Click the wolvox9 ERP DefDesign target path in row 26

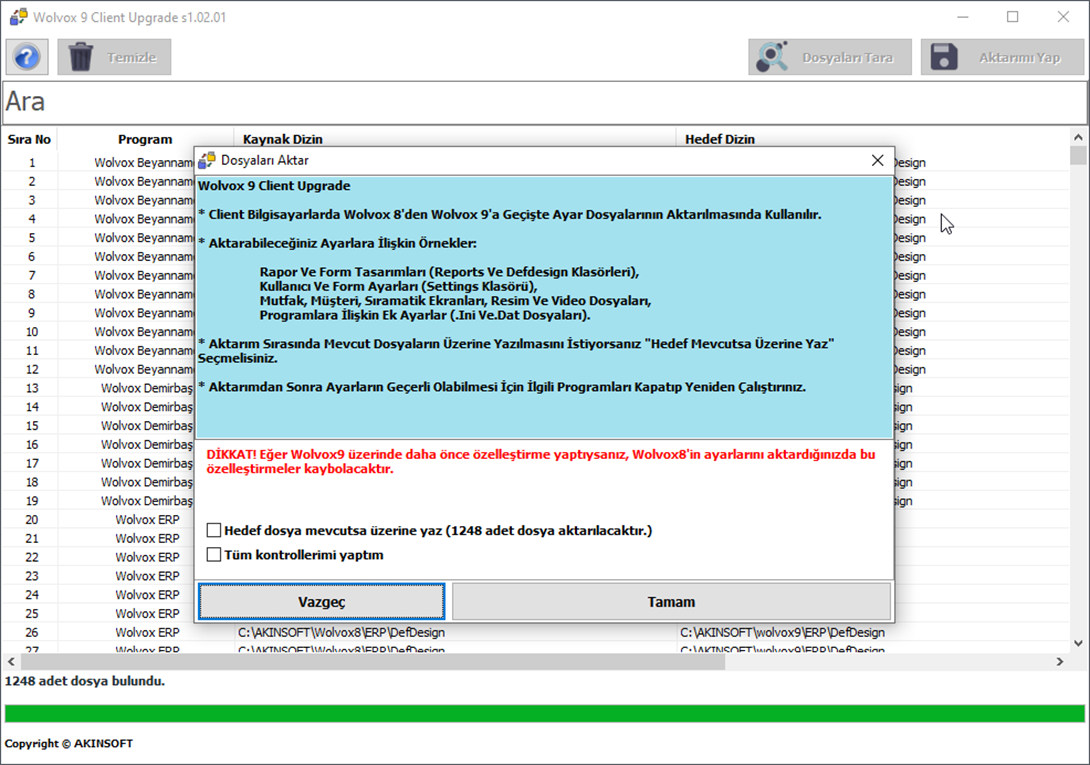[782, 632]
